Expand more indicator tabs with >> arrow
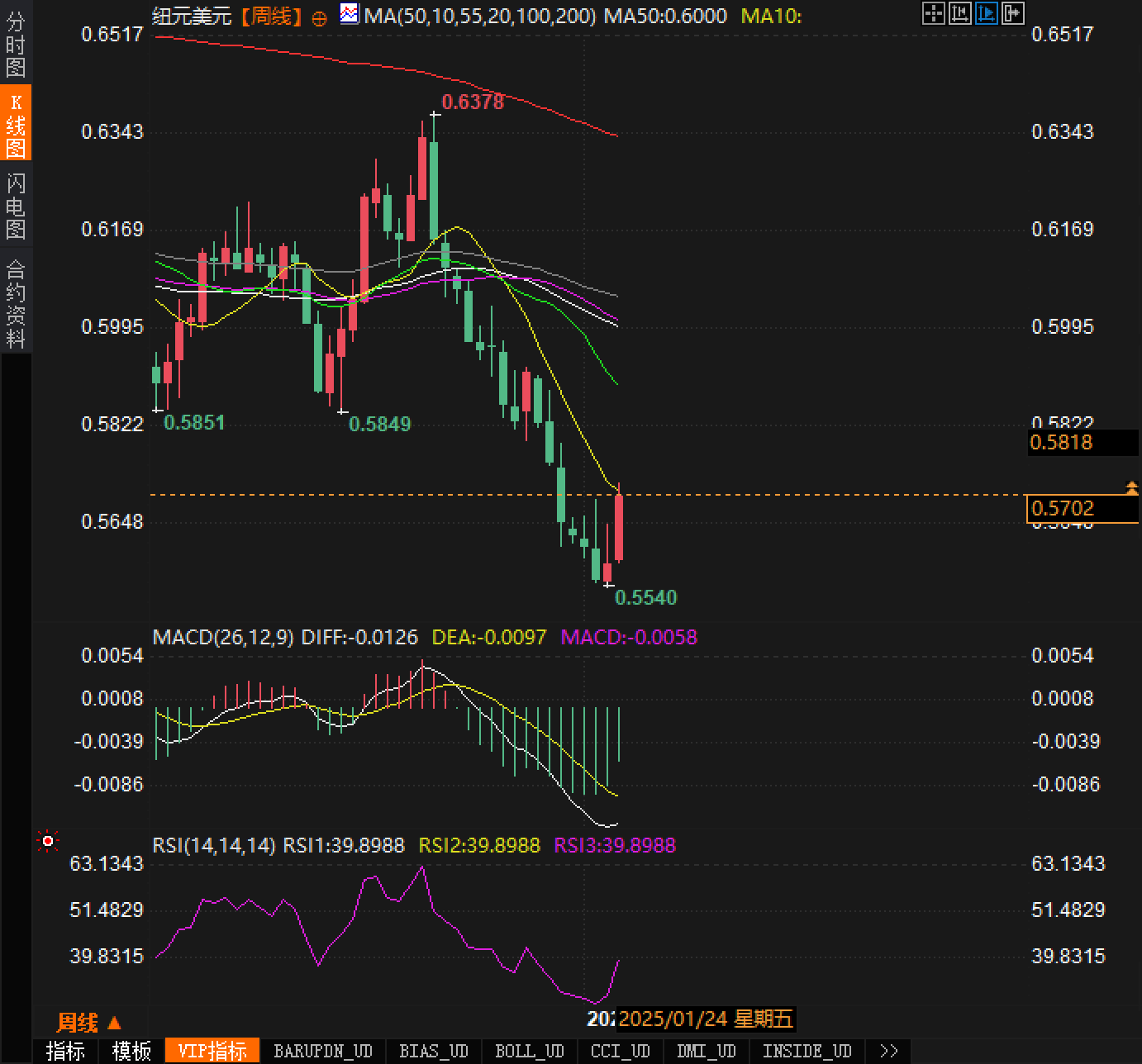This screenshot has width=1142, height=1064. (x=888, y=1051)
